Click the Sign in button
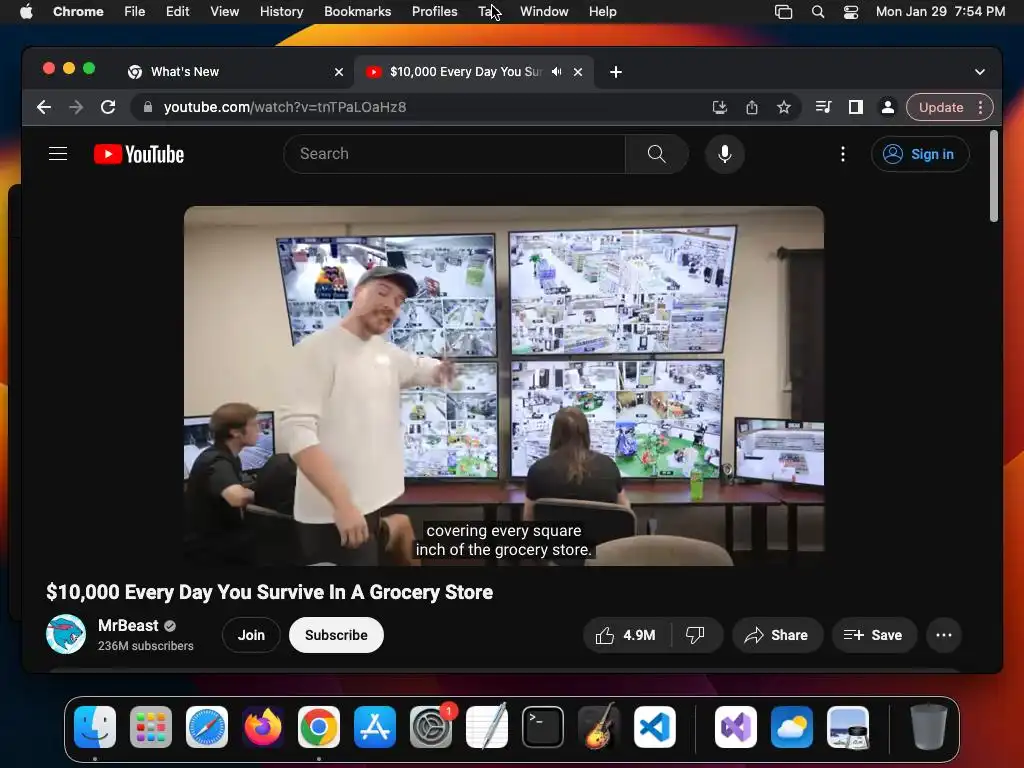1024x768 pixels. (920, 154)
